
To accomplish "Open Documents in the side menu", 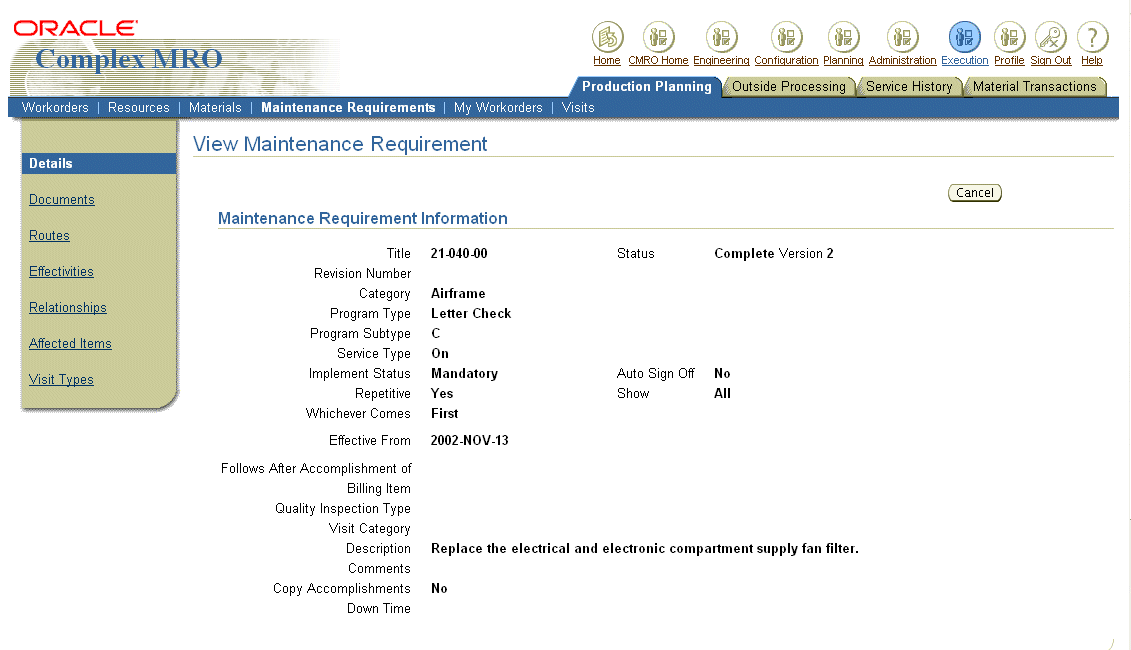I will (61, 199).
